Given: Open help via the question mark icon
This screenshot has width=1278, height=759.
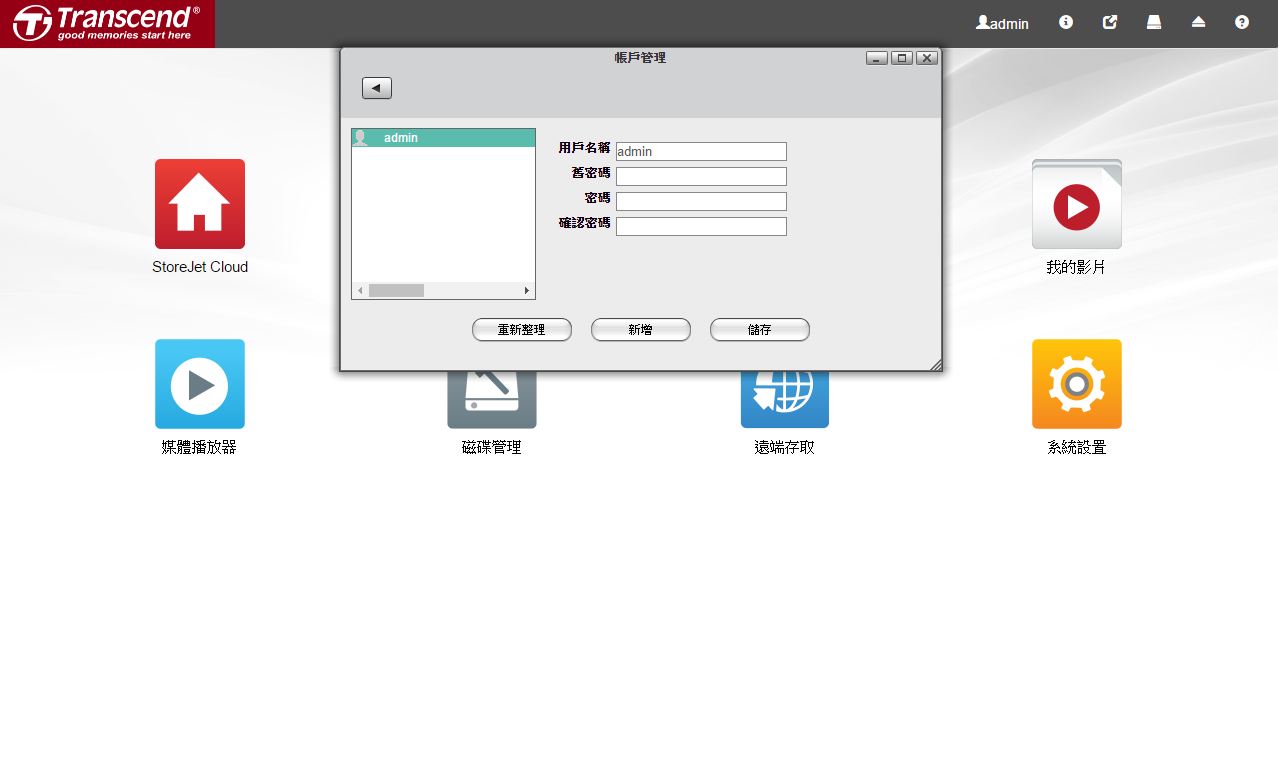Looking at the screenshot, I should coord(1242,22).
